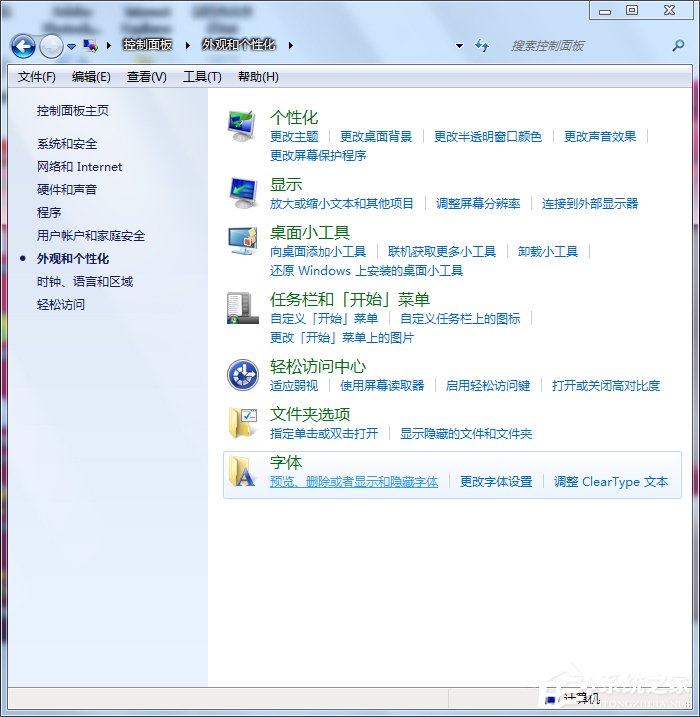The width and height of the screenshot is (700, 717).
Task: Click the 个性化 (Personalization) monitor icon
Action: (x=242, y=126)
